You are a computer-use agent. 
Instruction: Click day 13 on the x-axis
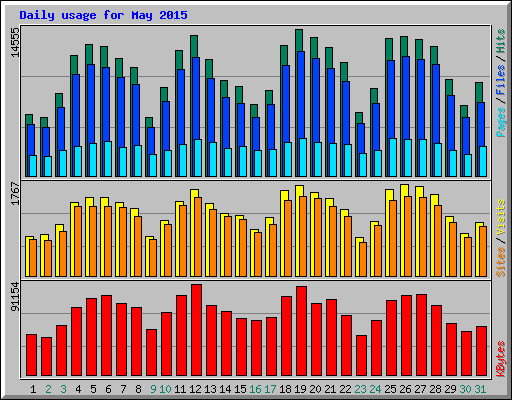point(210,389)
